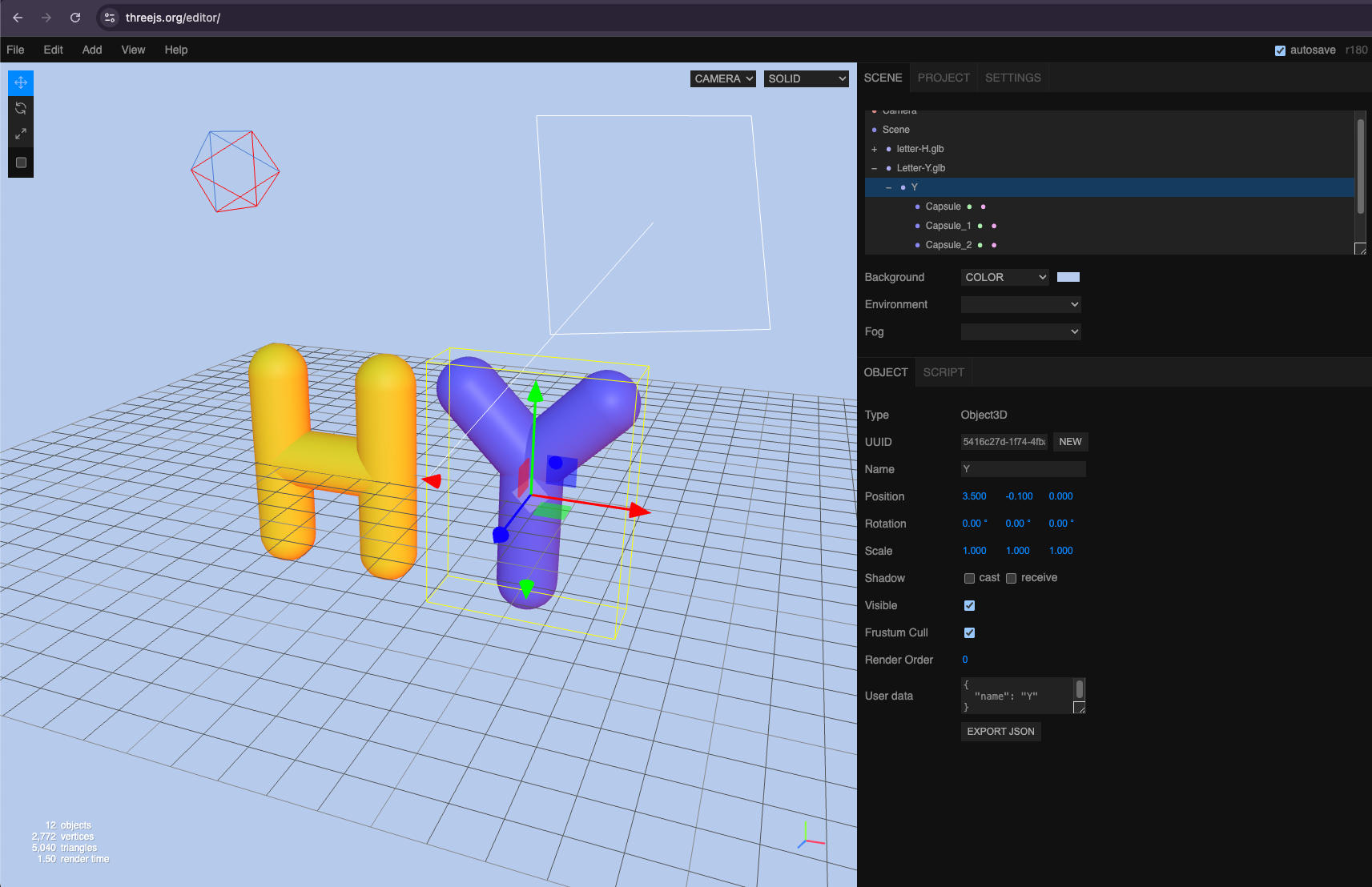
Task: Uncheck the Visible checkbox
Action: tap(969, 605)
